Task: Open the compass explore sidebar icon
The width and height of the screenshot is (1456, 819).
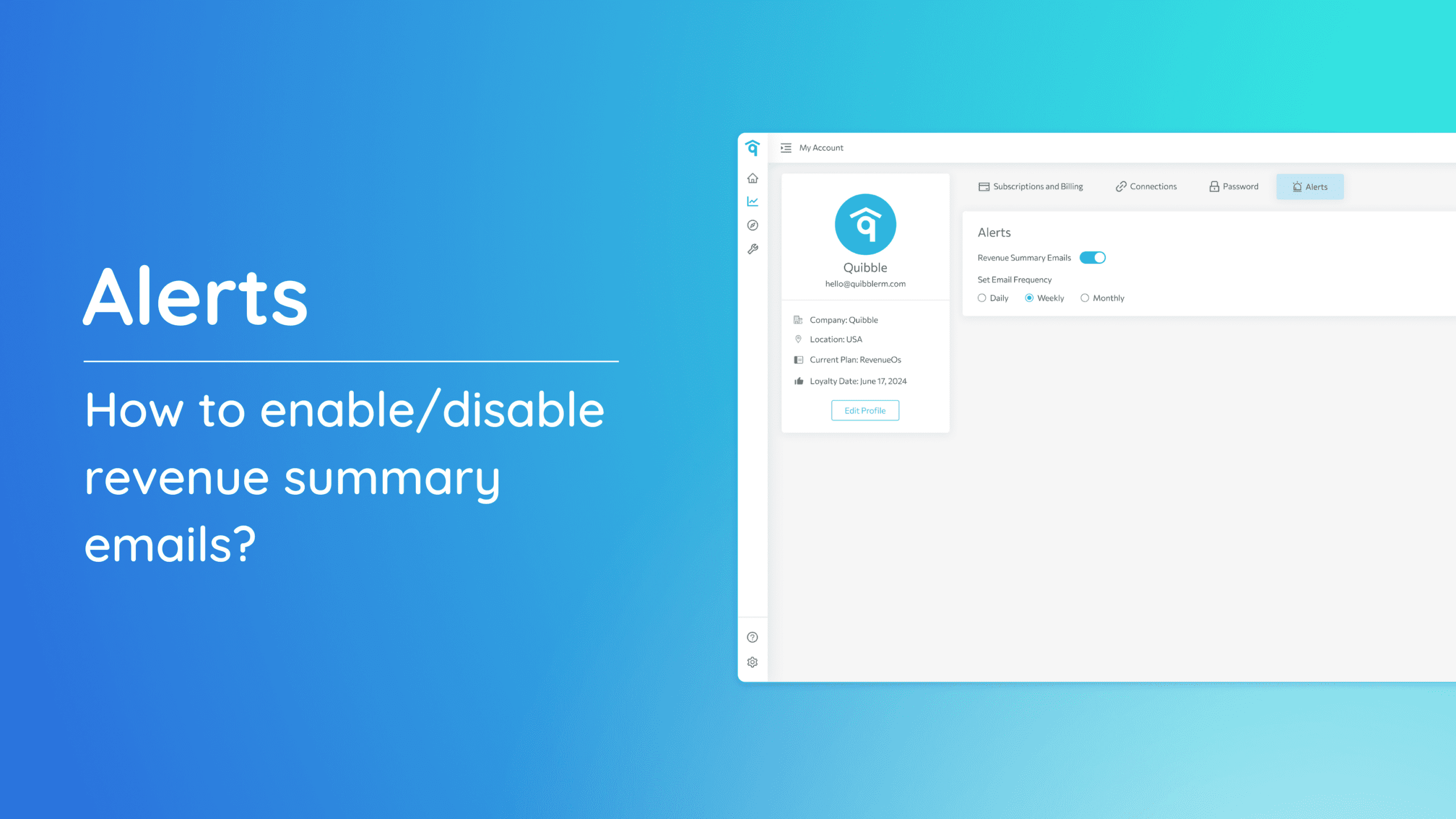Action: click(x=752, y=225)
